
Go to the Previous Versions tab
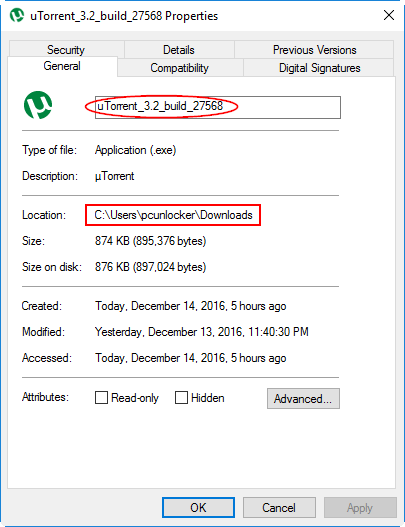[314, 50]
